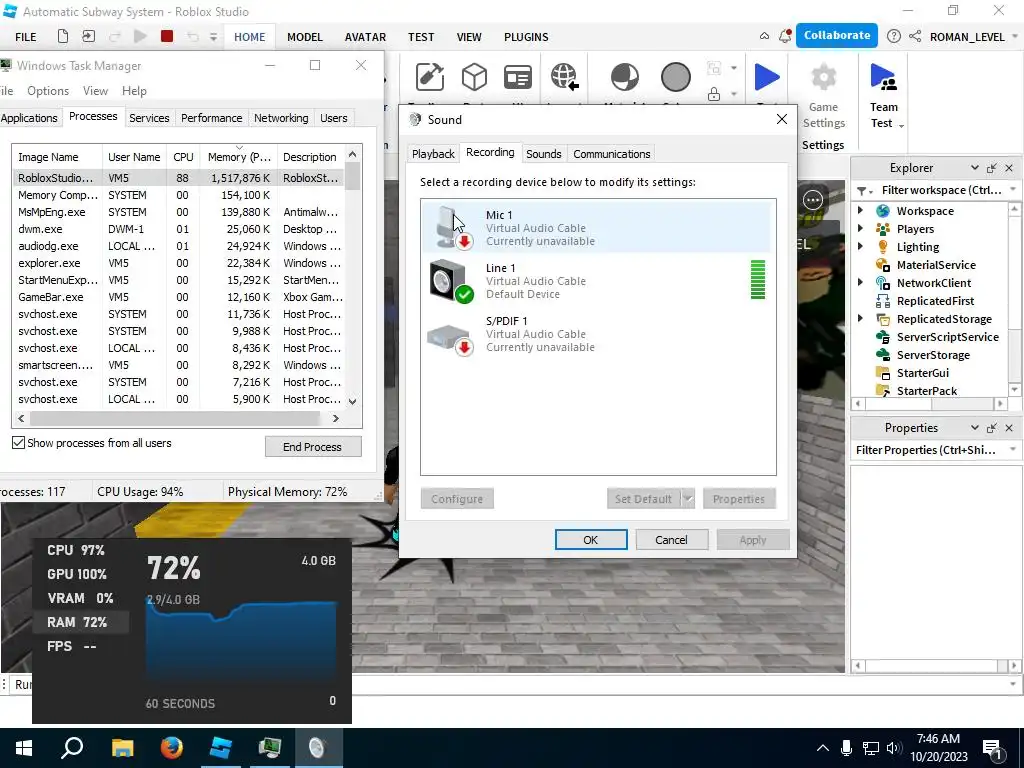Click the red Stop icon in title toolbar

click(167, 37)
